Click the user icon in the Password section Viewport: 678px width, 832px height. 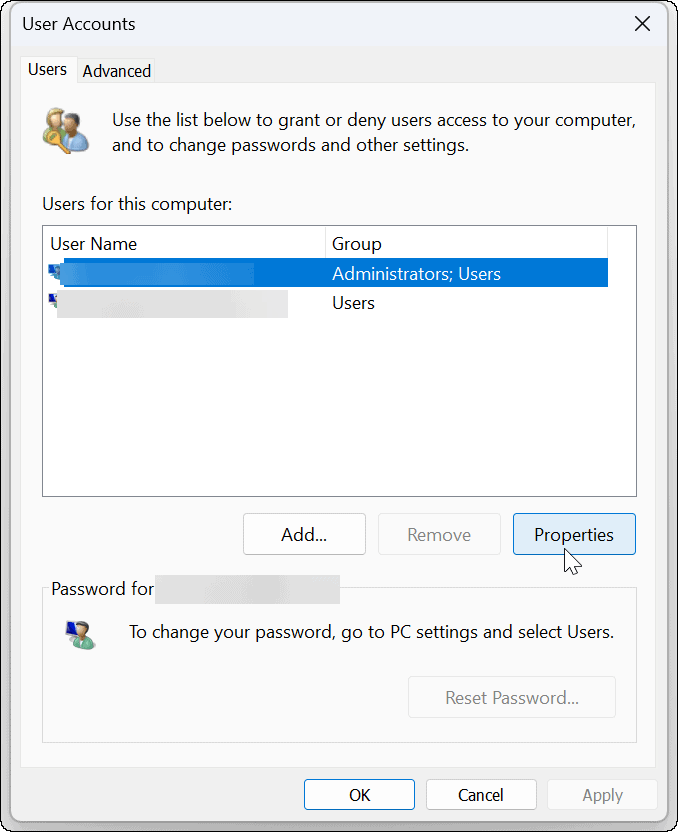[x=78, y=632]
